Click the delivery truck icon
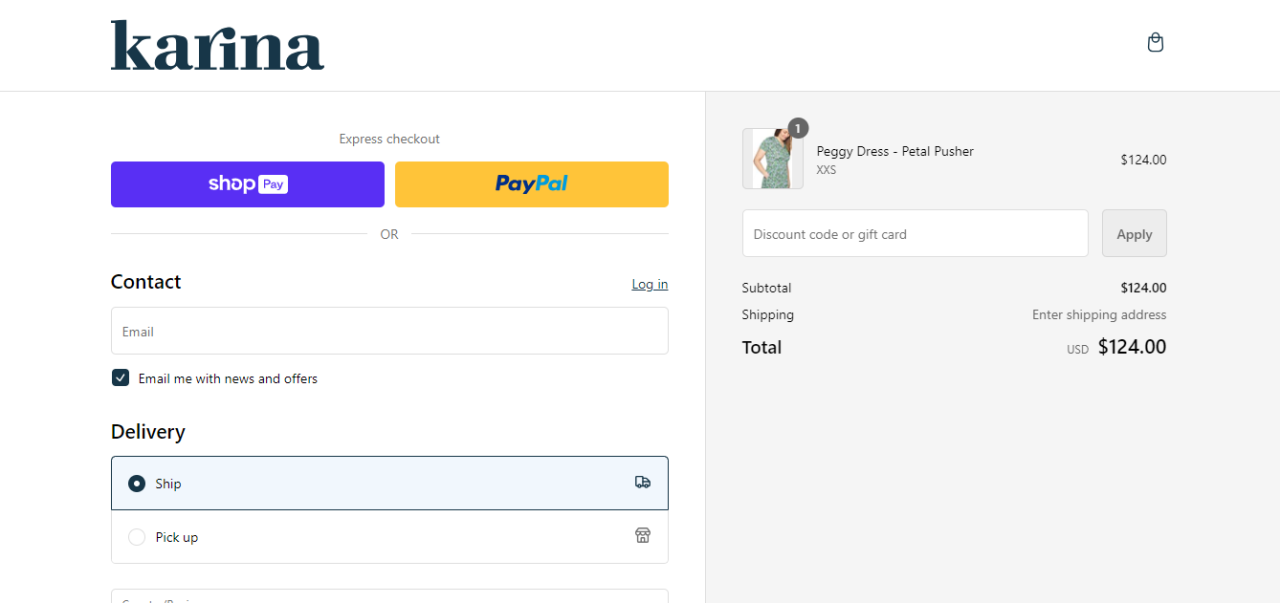The height and width of the screenshot is (603, 1280). [643, 483]
